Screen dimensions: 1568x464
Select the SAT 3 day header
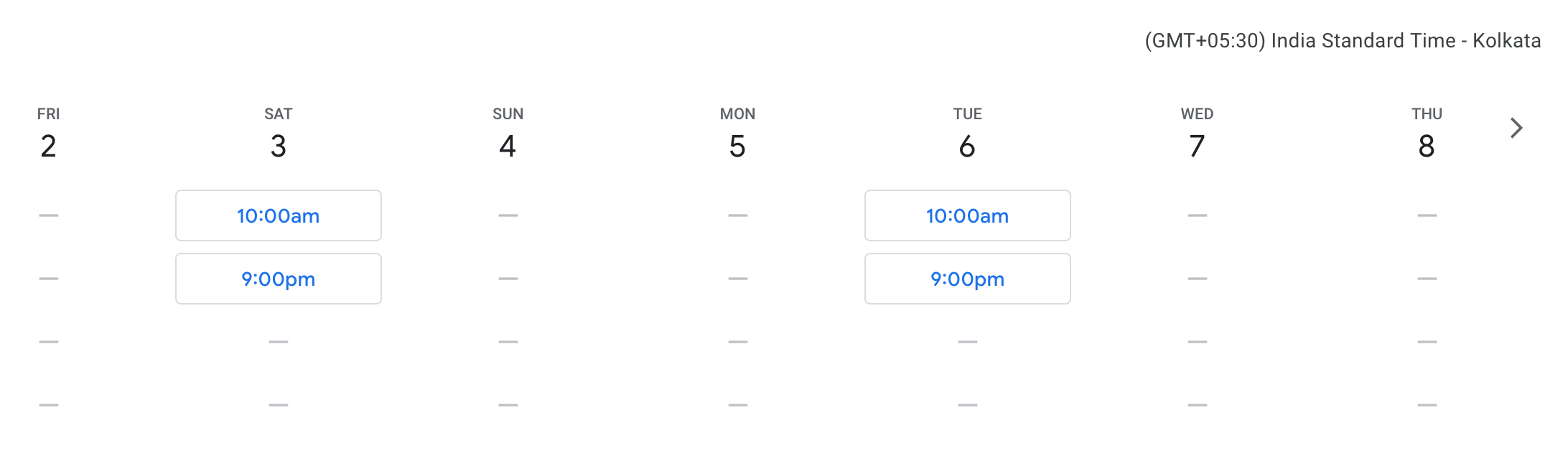pyautogui.click(x=279, y=134)
